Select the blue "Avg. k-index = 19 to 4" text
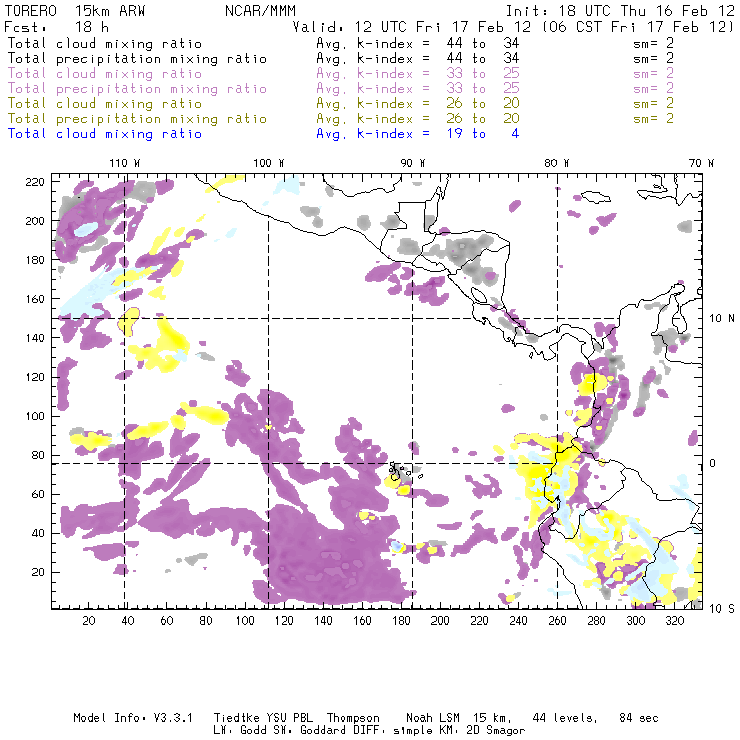Screen dimensions: 740x740 pyautogui.click(x=418, y=134)
